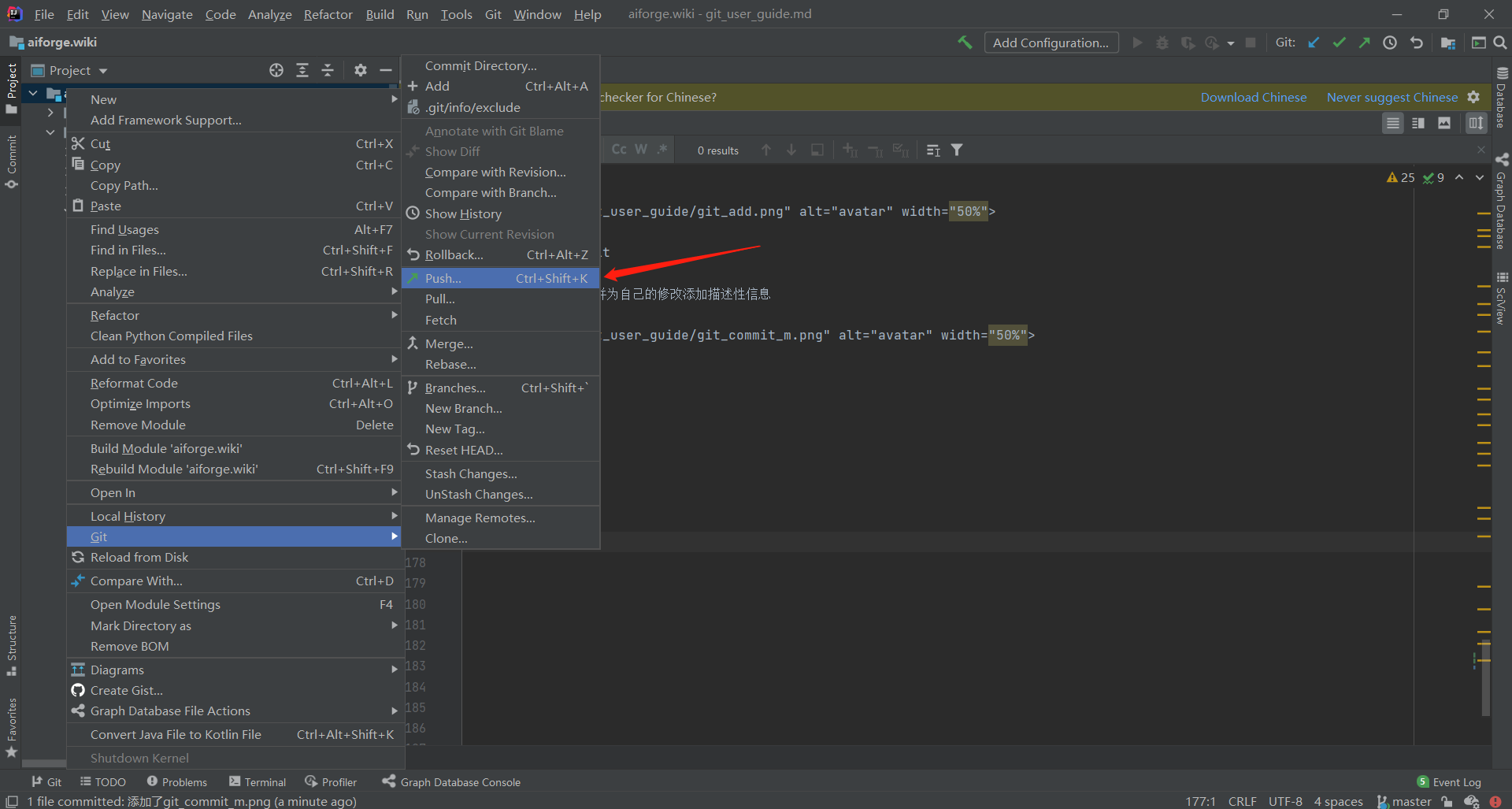The width and height of the screenshot is (1512, 809).
Task: Open notification banner settings gear
Action: click(x=1473, y=97)
